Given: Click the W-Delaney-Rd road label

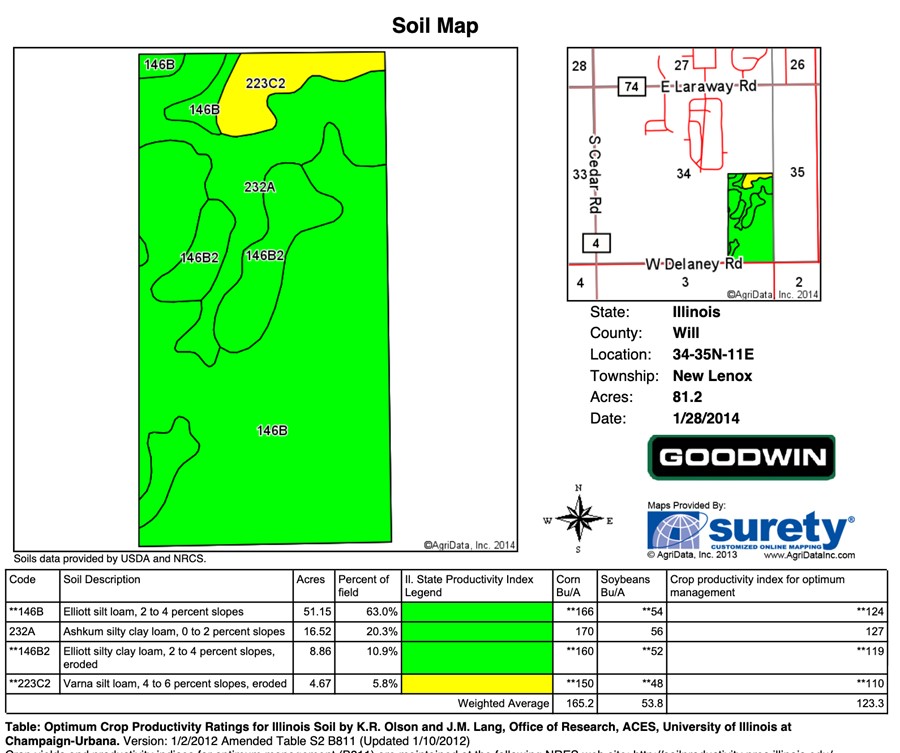Looking at the screenshot, I should click(x=694, y=264).
